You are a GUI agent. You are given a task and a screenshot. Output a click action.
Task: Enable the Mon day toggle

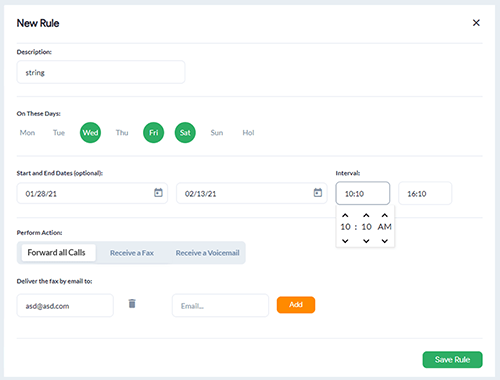(x=27, y=133)
